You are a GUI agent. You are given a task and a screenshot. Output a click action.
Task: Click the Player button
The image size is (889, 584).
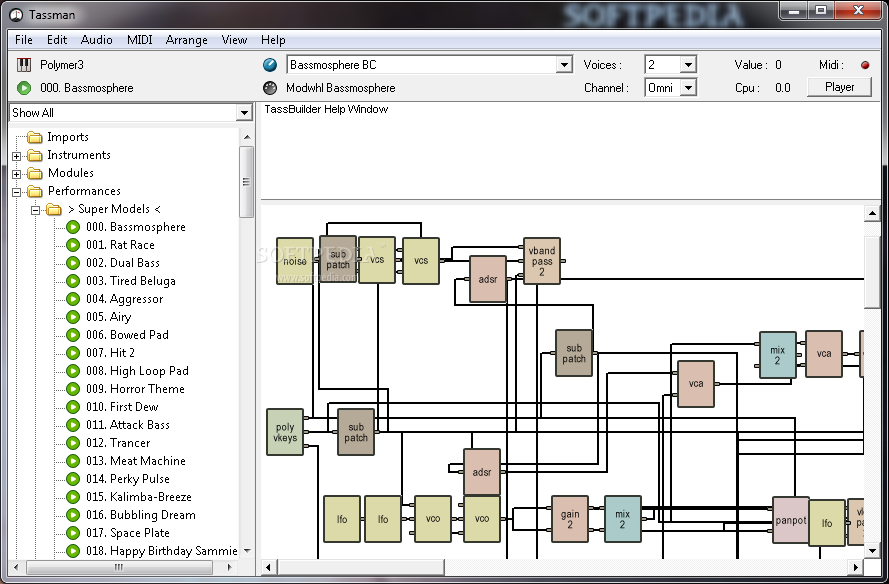coord(839,87)
